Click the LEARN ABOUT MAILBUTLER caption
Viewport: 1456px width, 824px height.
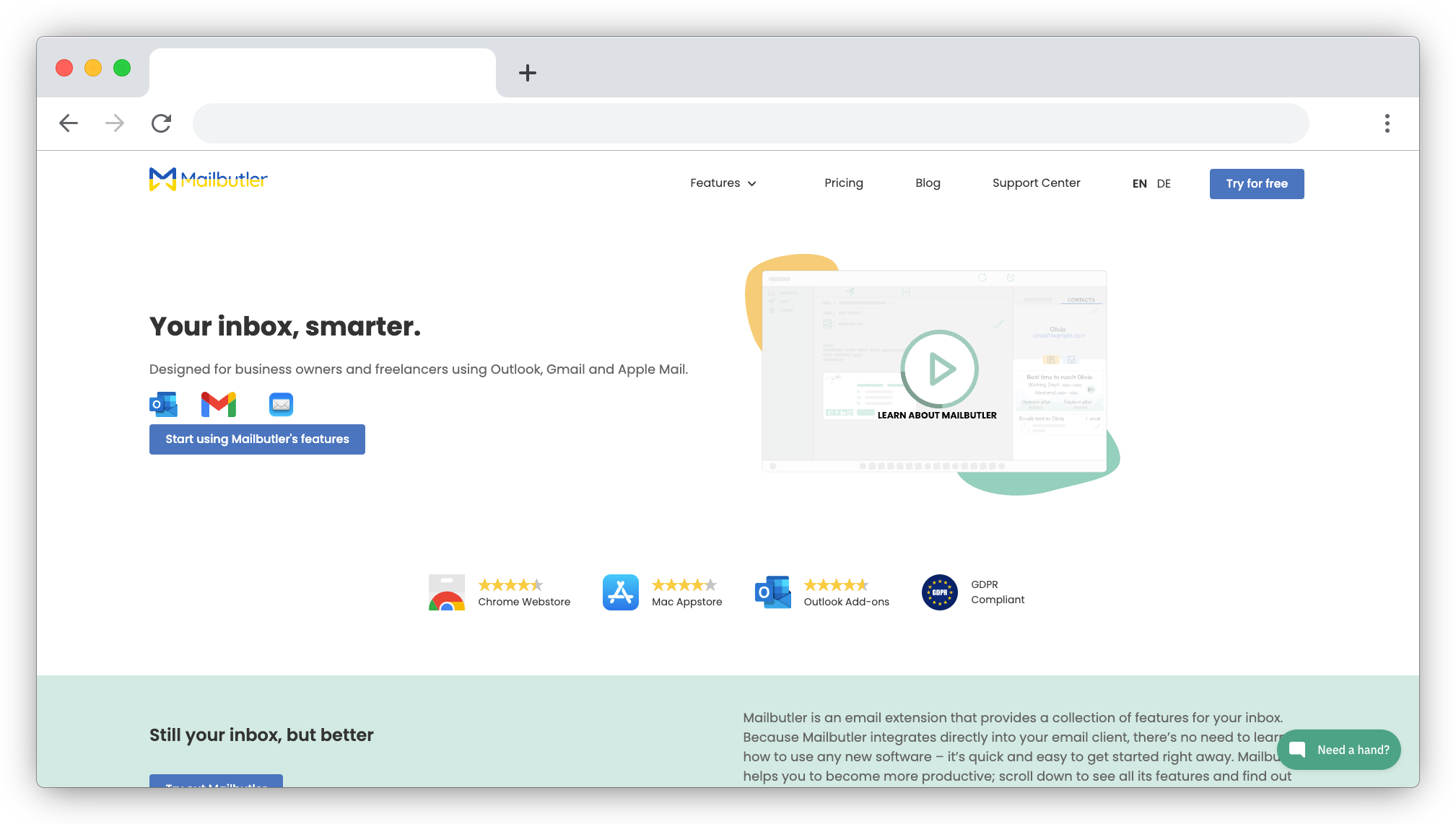937,416
